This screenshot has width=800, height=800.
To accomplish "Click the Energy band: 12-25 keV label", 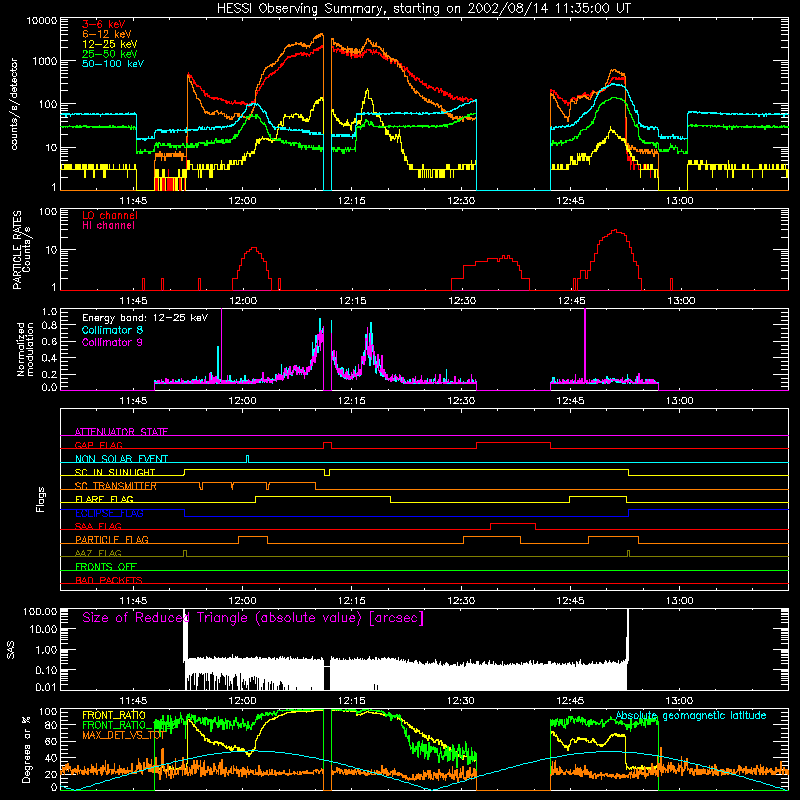I will coord(145,318).
